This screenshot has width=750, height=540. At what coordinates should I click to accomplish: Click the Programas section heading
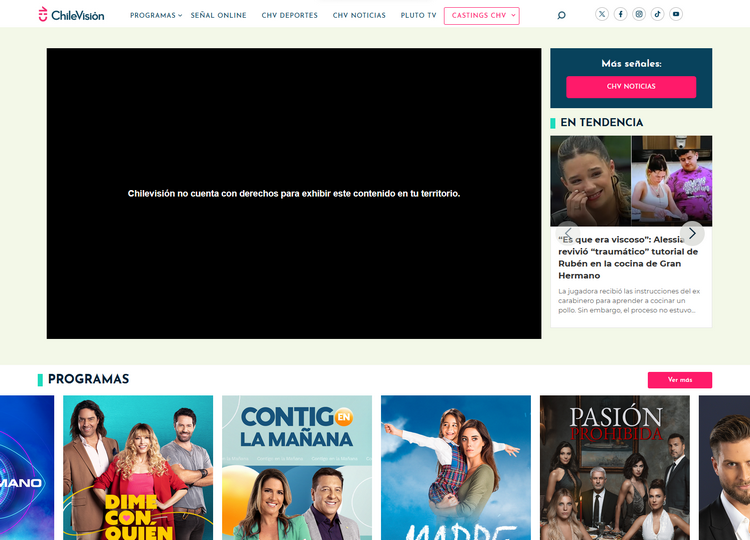(x=88, y=379)
